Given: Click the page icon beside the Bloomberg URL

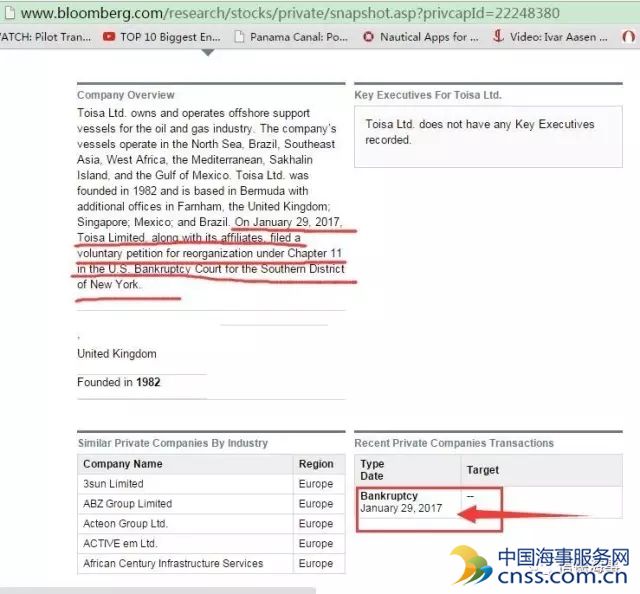Looking at the screenshot, I should [x=9, y=13].
